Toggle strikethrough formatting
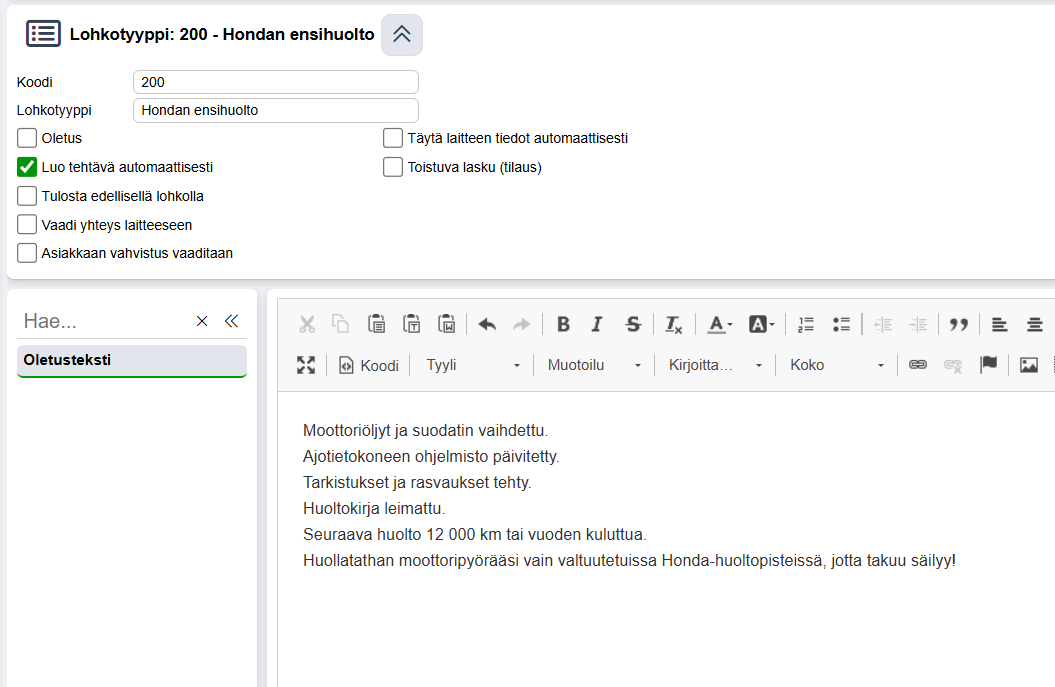The image size is (1055, 687). [632, 324]
